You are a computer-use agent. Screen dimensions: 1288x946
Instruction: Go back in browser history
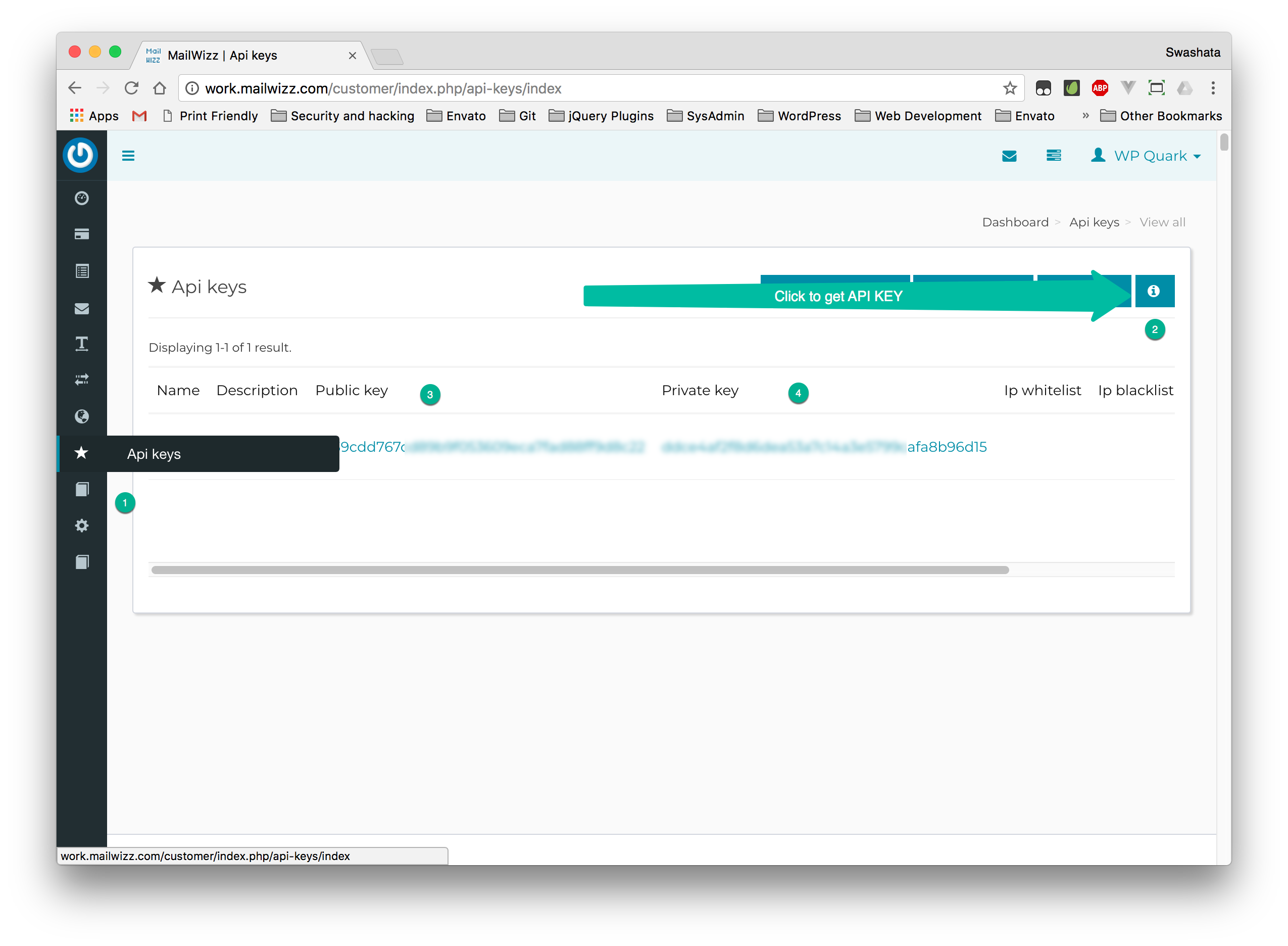click(75, 88)
